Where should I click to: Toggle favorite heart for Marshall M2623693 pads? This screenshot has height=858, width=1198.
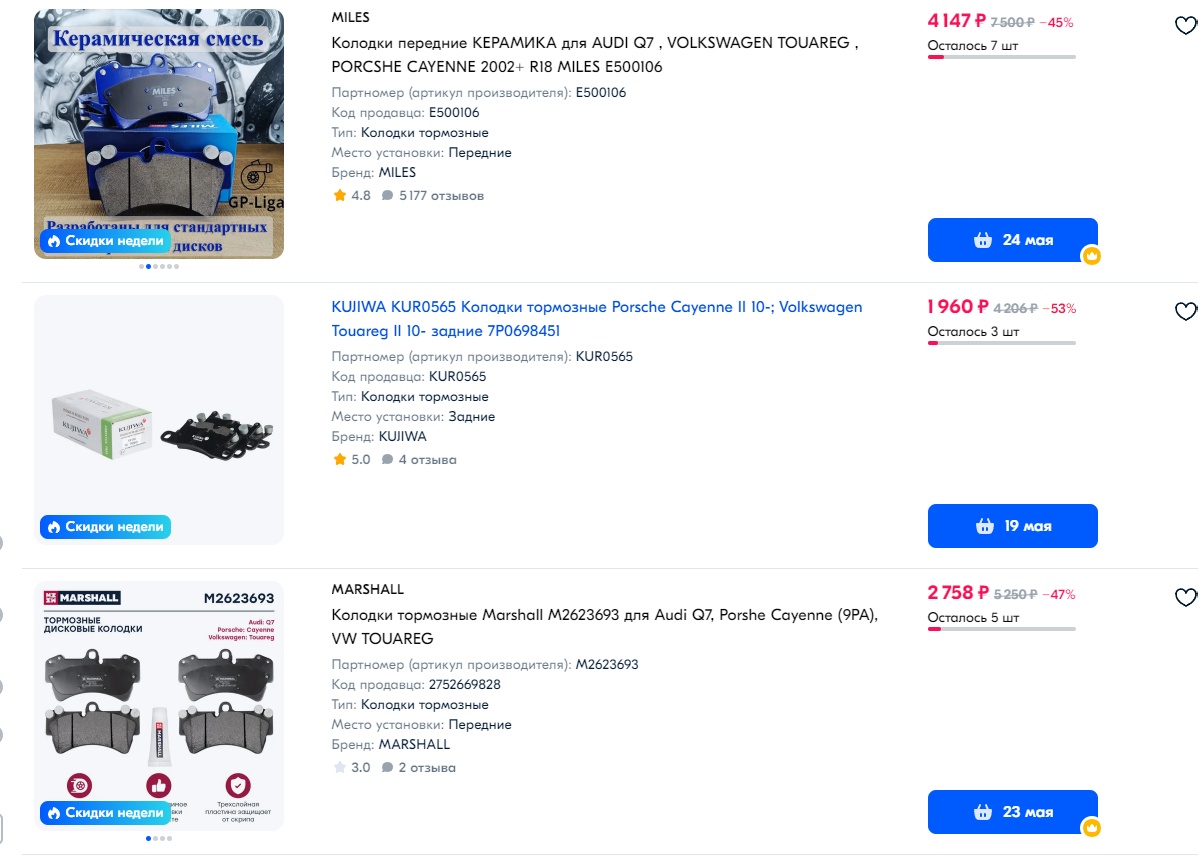tap(1186, 597)
